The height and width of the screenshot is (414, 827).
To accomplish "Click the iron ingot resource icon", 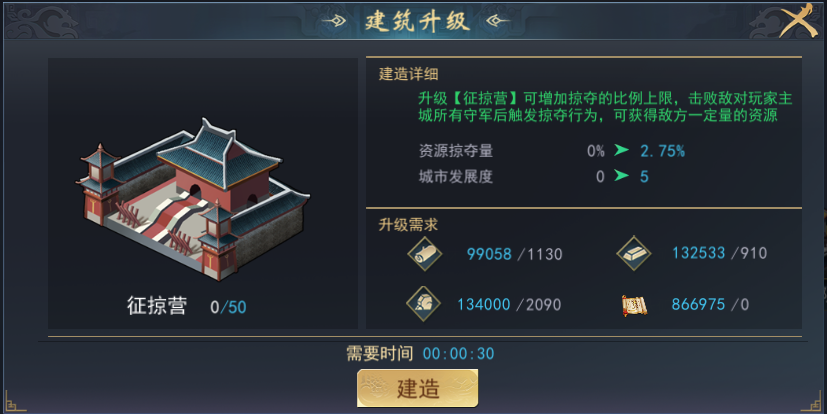I will click(x=634, y=253).
